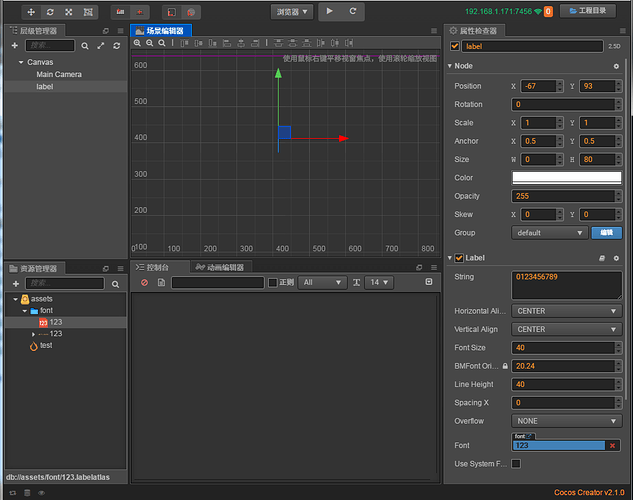Open the Horizontal Align CENTER dropdown
The image size is (633, 500).
pyautogui.click(x=566, y=311)
